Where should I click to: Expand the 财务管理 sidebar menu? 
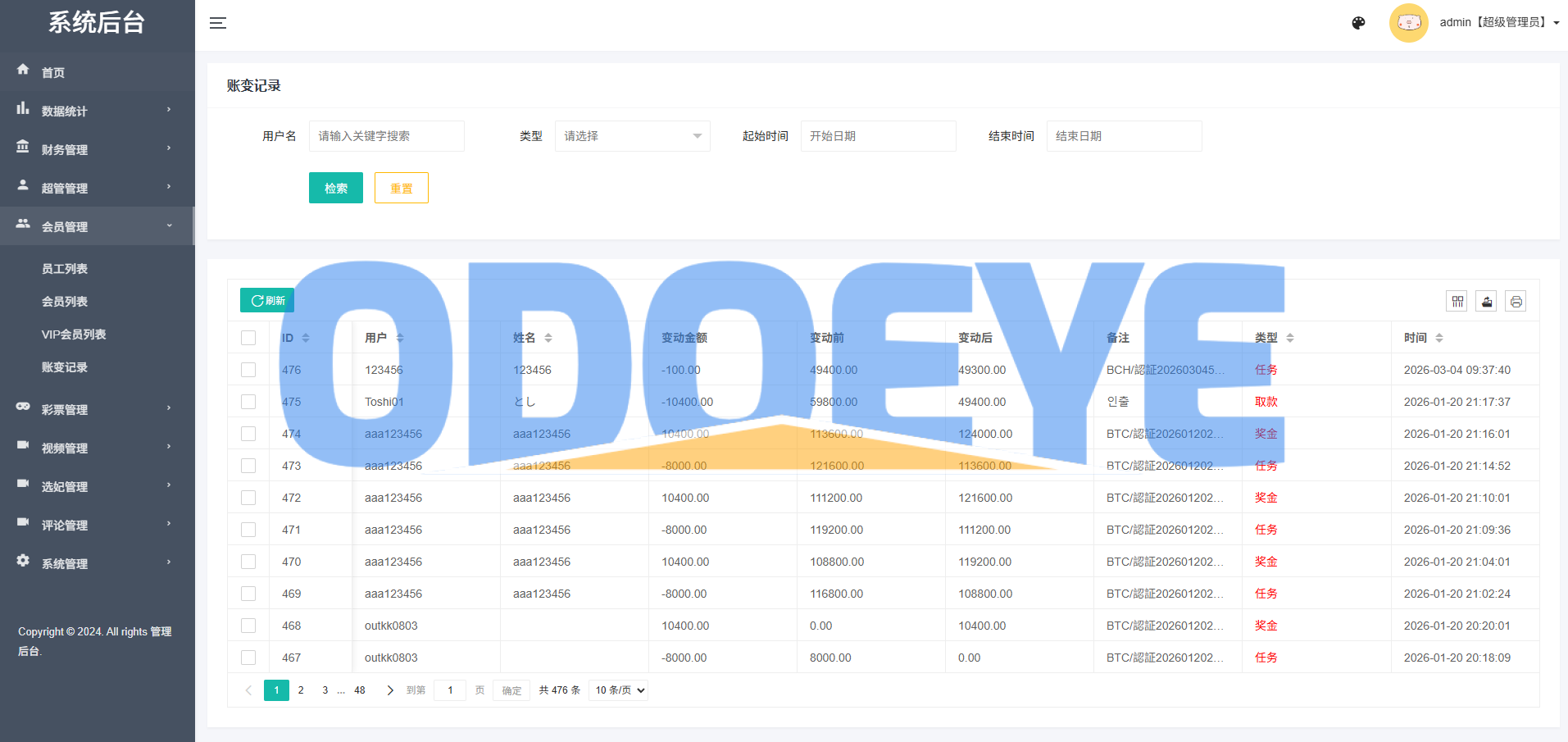(x=97, y=149)
